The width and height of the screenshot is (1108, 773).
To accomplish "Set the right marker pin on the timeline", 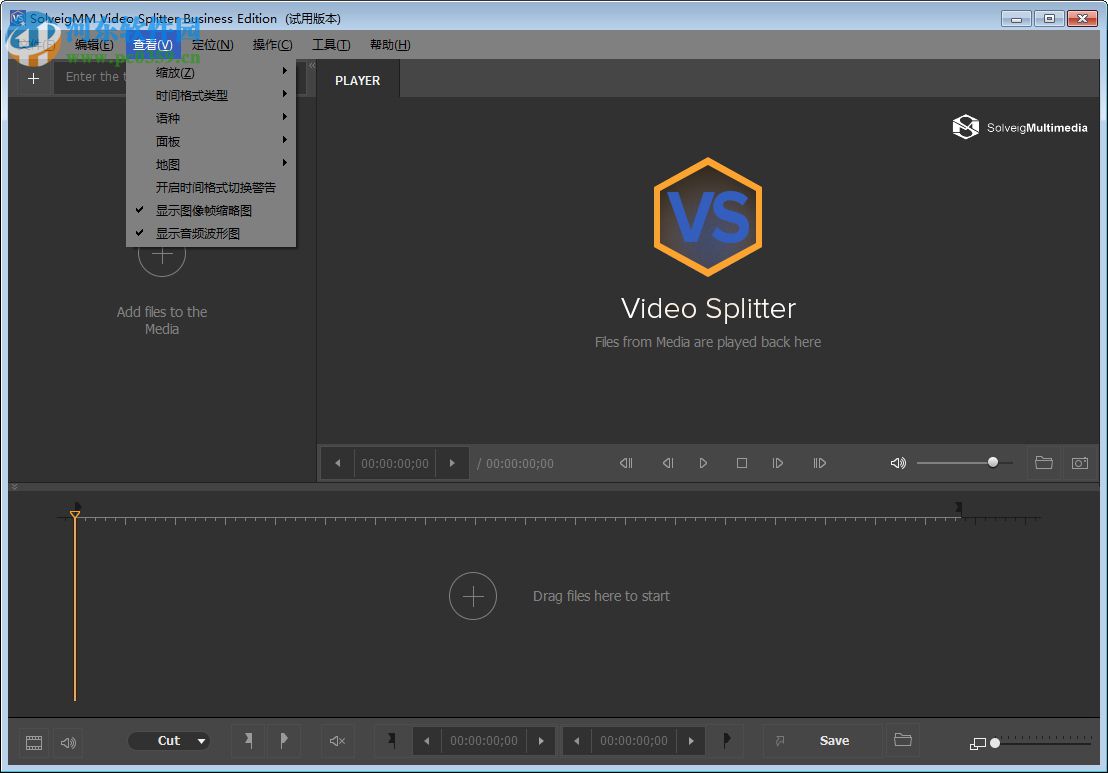I will (284, 741).
